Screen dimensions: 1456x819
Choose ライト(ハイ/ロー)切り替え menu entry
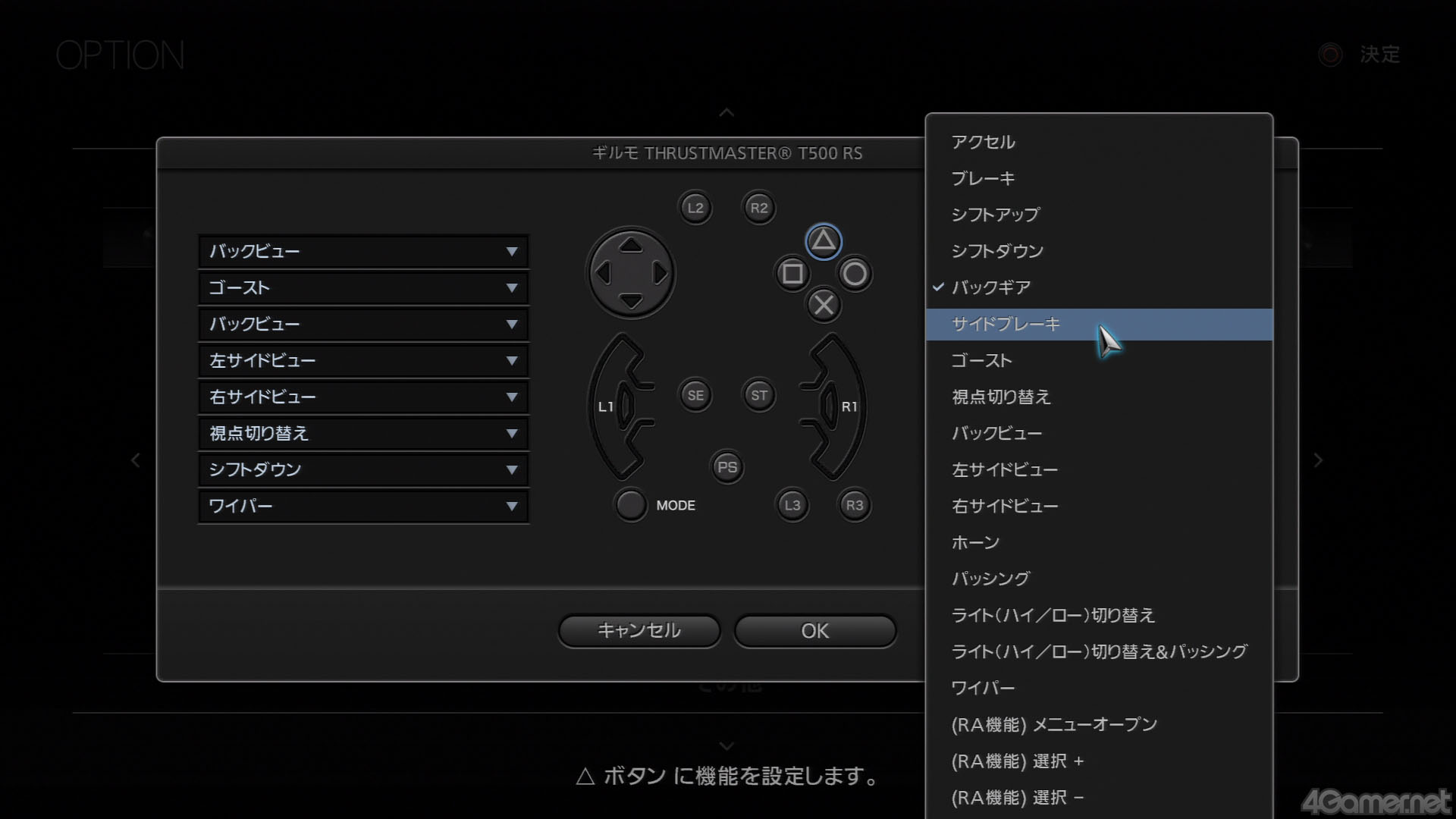point(1099,615)
